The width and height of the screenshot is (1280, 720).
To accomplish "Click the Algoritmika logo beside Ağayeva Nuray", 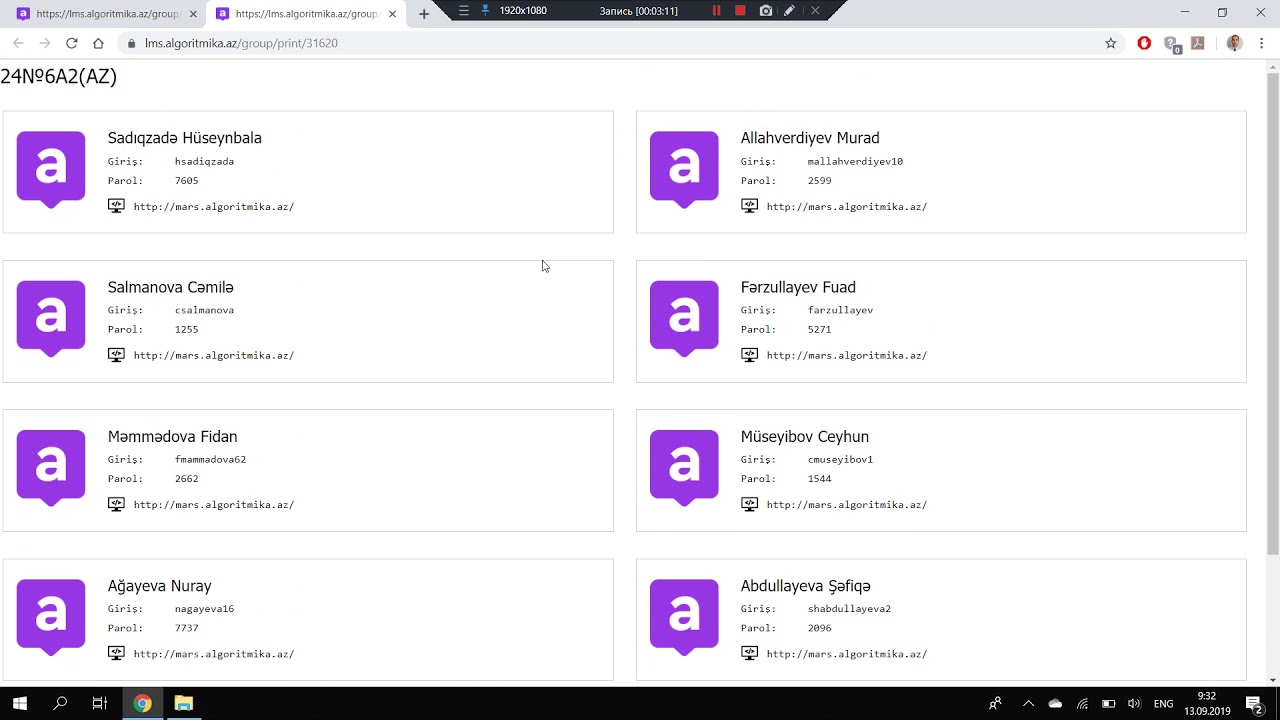I will click(x=51, y=616).
